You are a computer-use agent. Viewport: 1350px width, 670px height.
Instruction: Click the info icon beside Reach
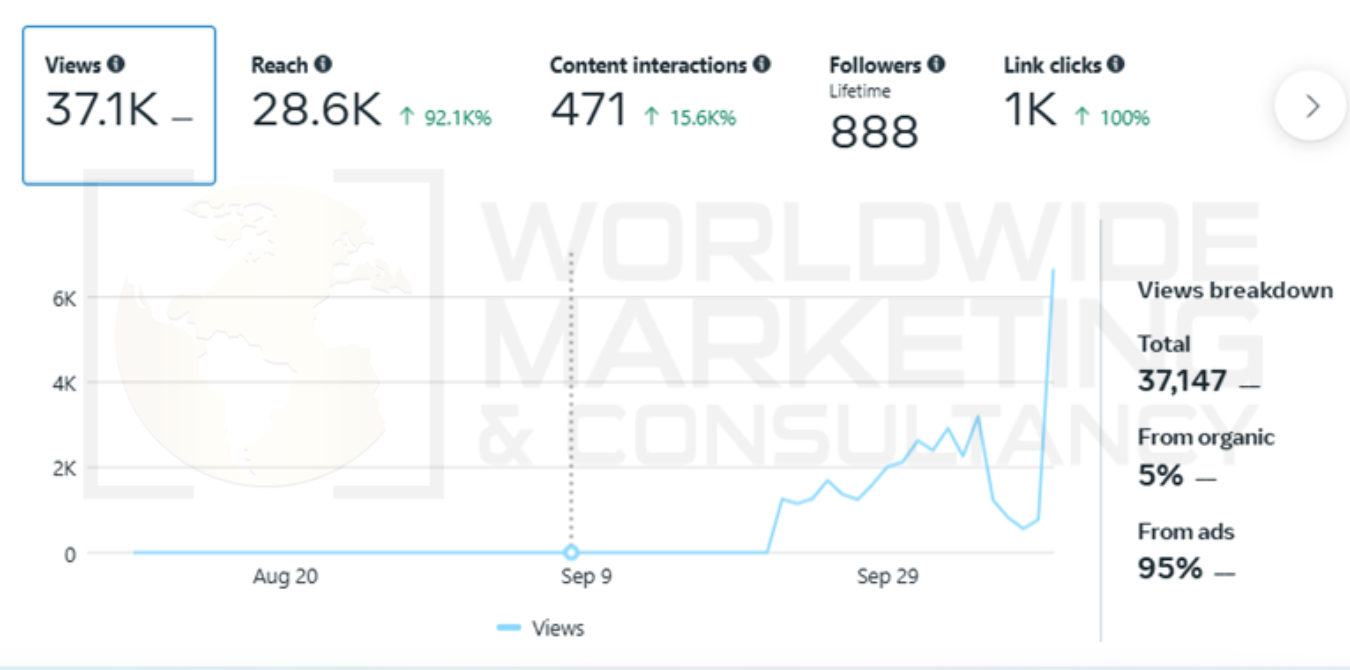point(323,65)
